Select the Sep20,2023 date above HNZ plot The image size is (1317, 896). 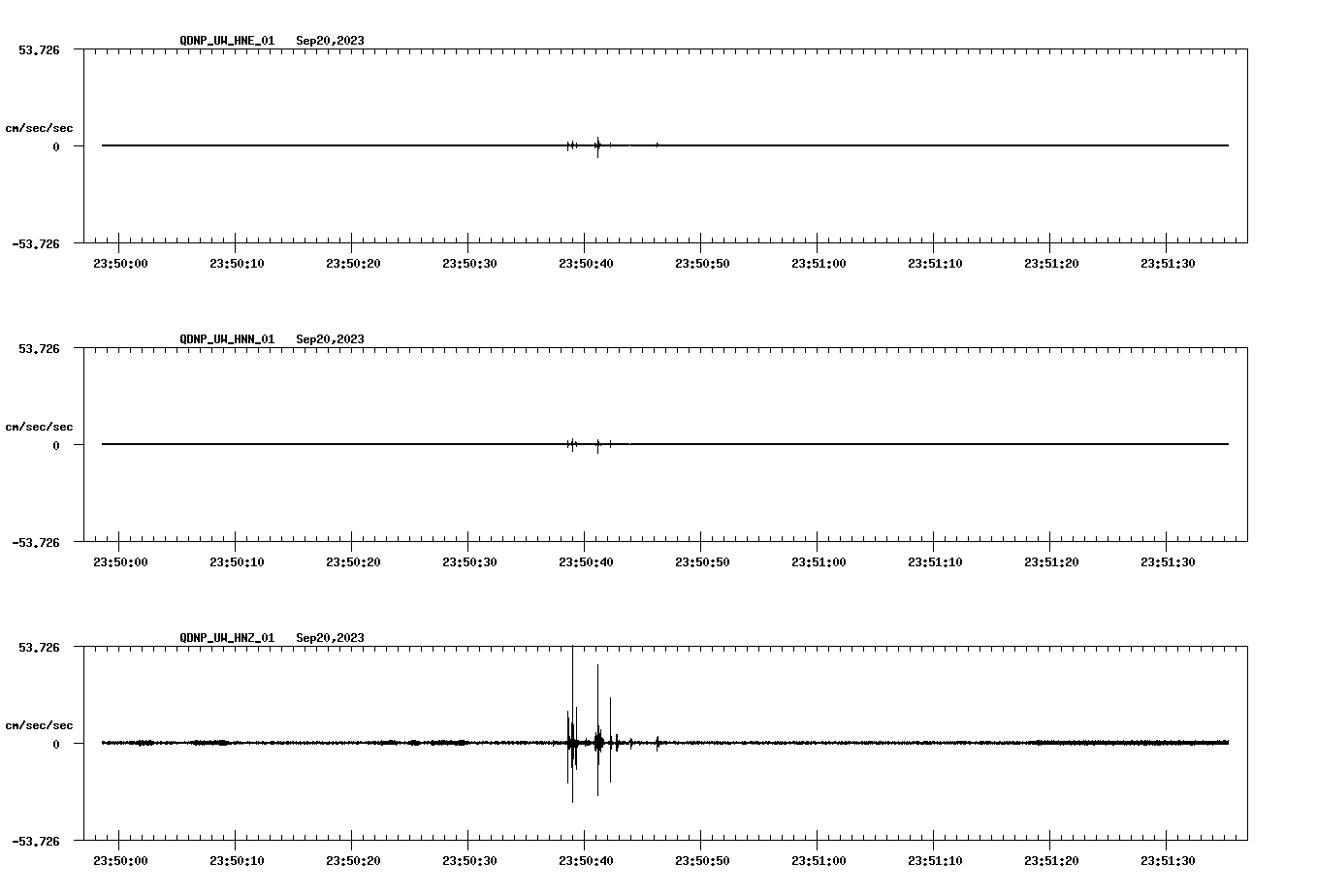[x=330, y=638]
